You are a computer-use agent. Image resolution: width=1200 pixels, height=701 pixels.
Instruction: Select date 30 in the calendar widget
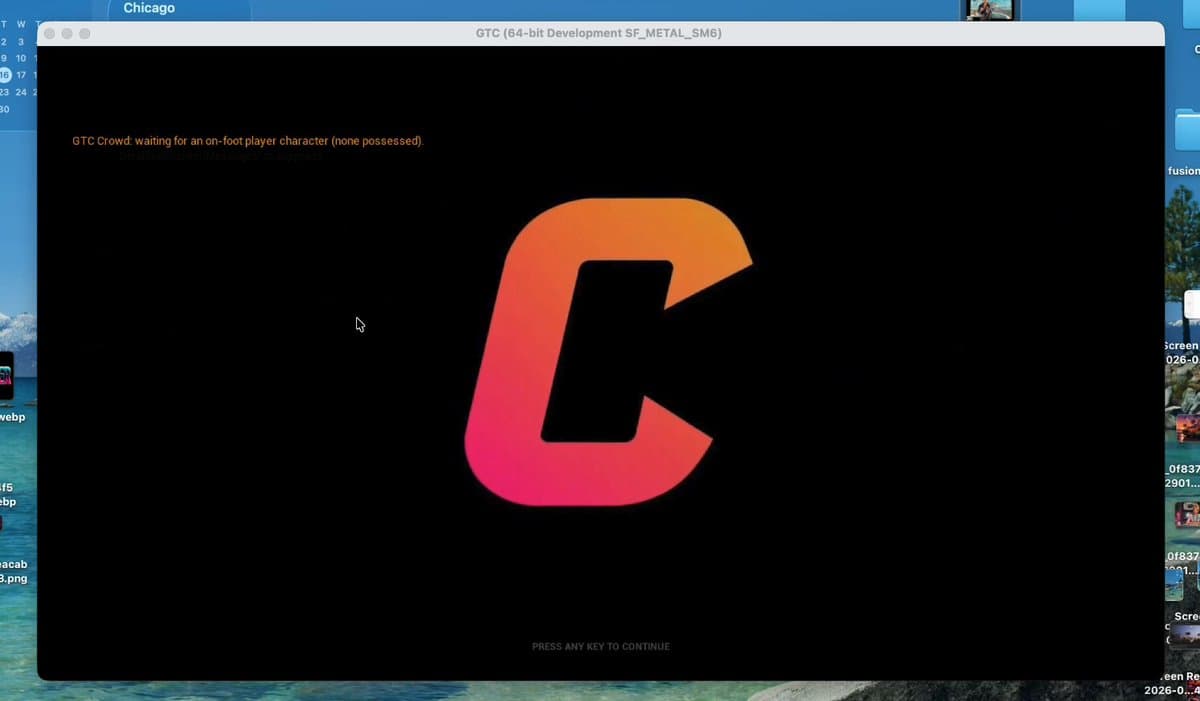4,109
